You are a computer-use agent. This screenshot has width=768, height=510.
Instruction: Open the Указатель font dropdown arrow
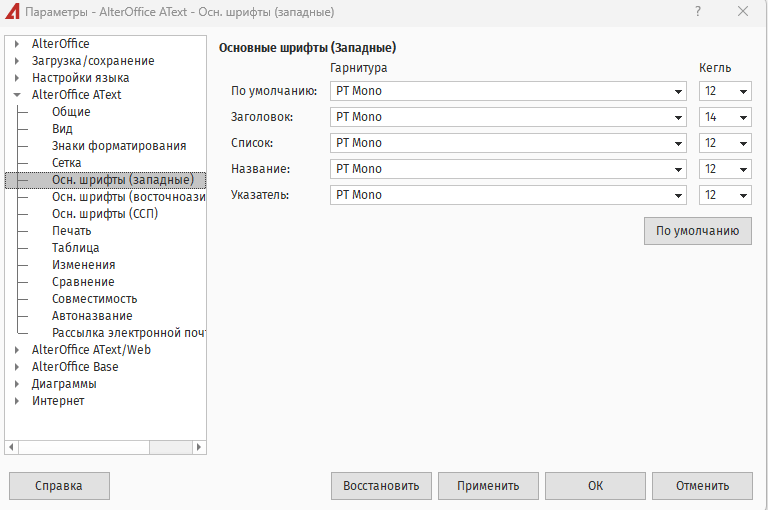[x=679, y=195]
